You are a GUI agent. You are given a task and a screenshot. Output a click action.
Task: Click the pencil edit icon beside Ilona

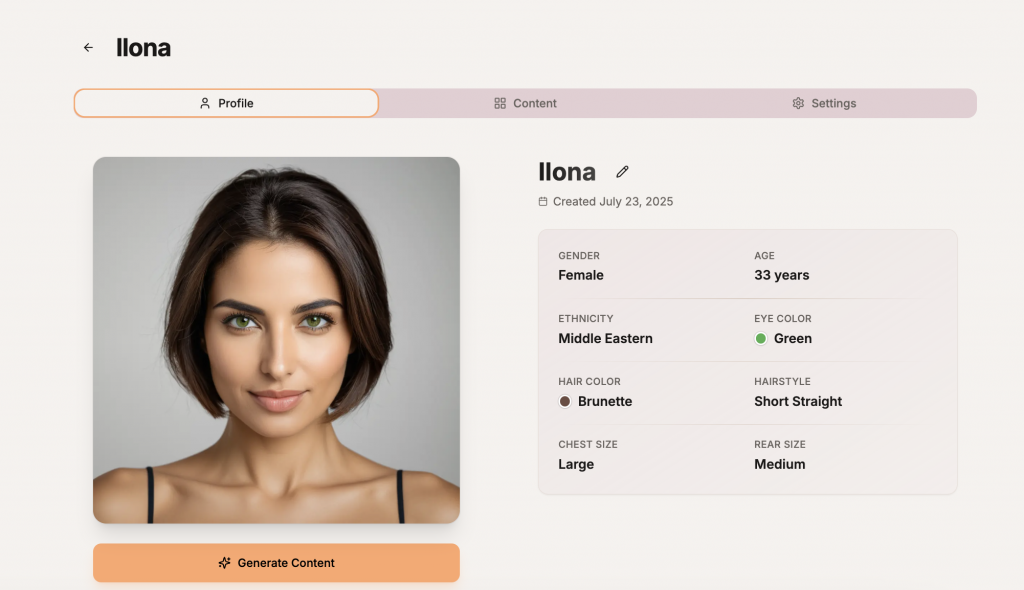click(x=622, y=172)
